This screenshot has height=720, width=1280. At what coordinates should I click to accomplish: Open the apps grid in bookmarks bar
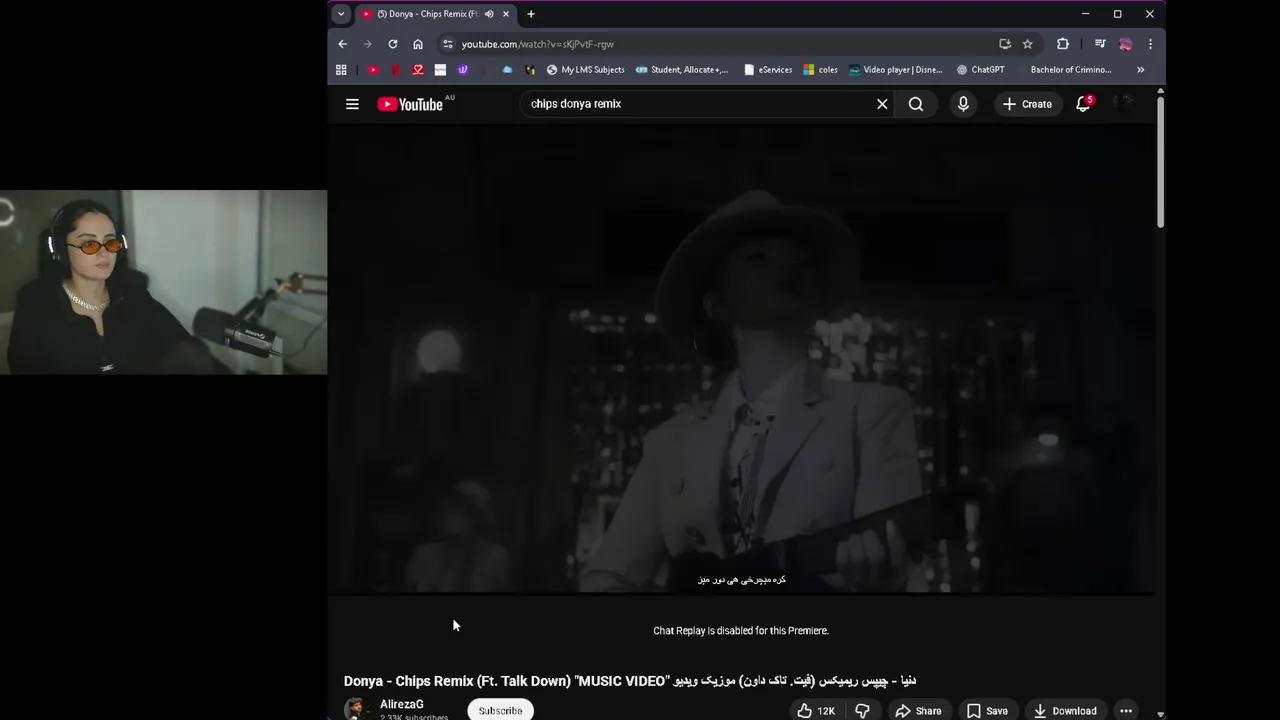[341, 70]
